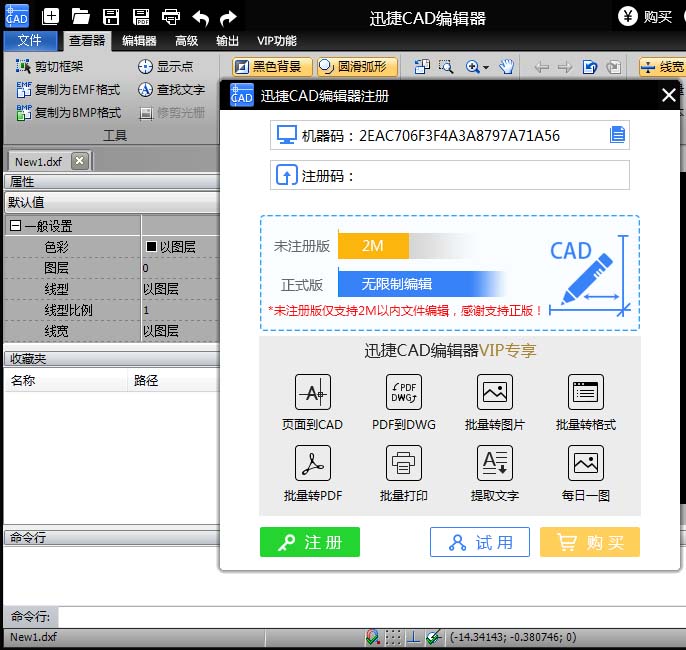The image size is (686, 650).
Task: Click the 名称 column header in 收藏夹
Action: pos(66,380)
